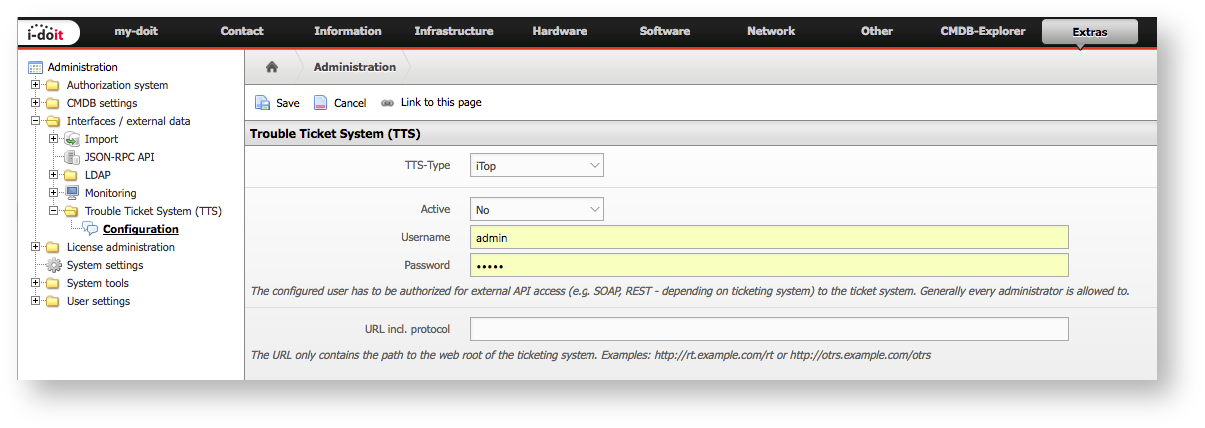Click the Authorization system folder icon

pyautogui.click(x=53, y=85)
